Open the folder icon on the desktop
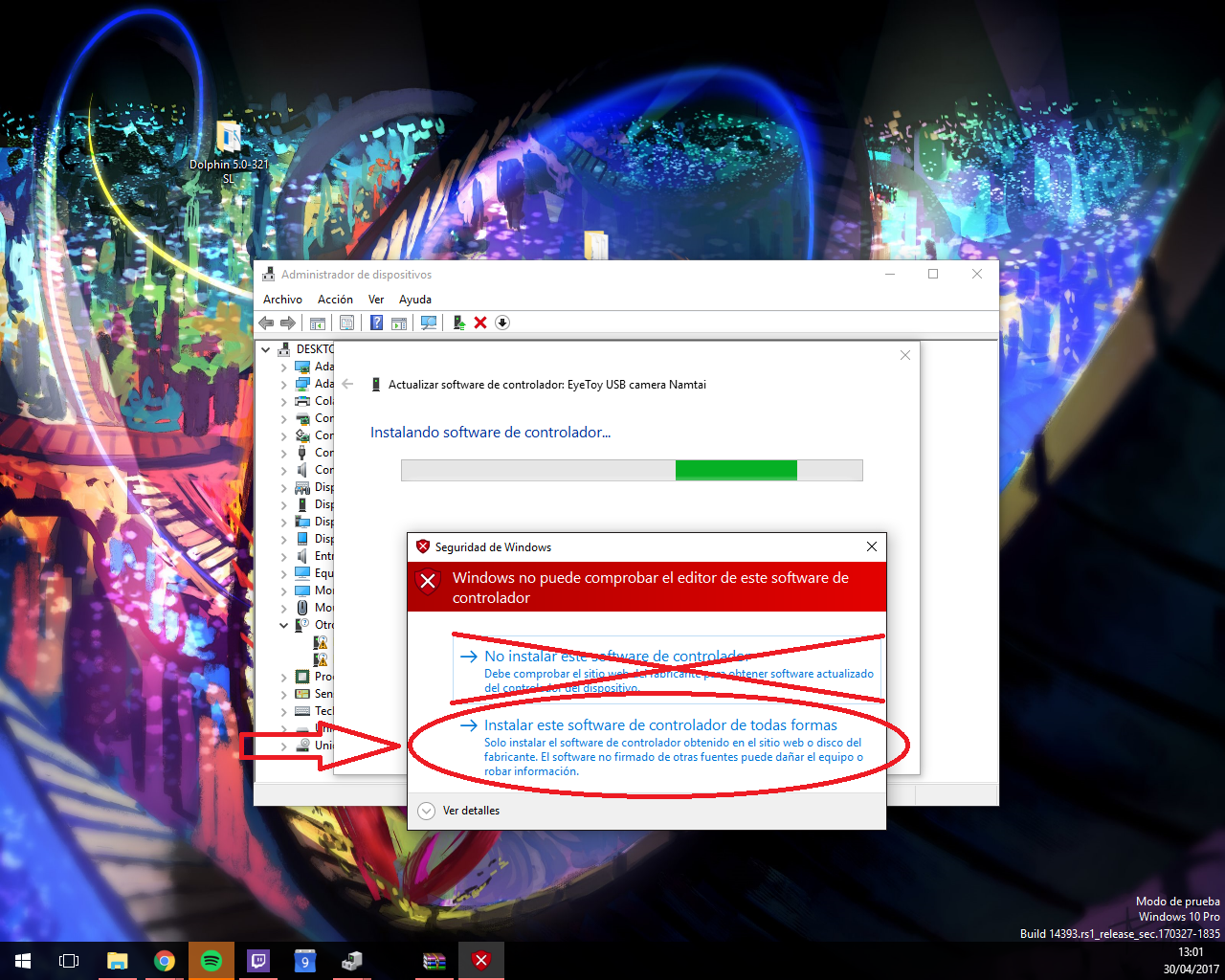 [x=596, y=245]
